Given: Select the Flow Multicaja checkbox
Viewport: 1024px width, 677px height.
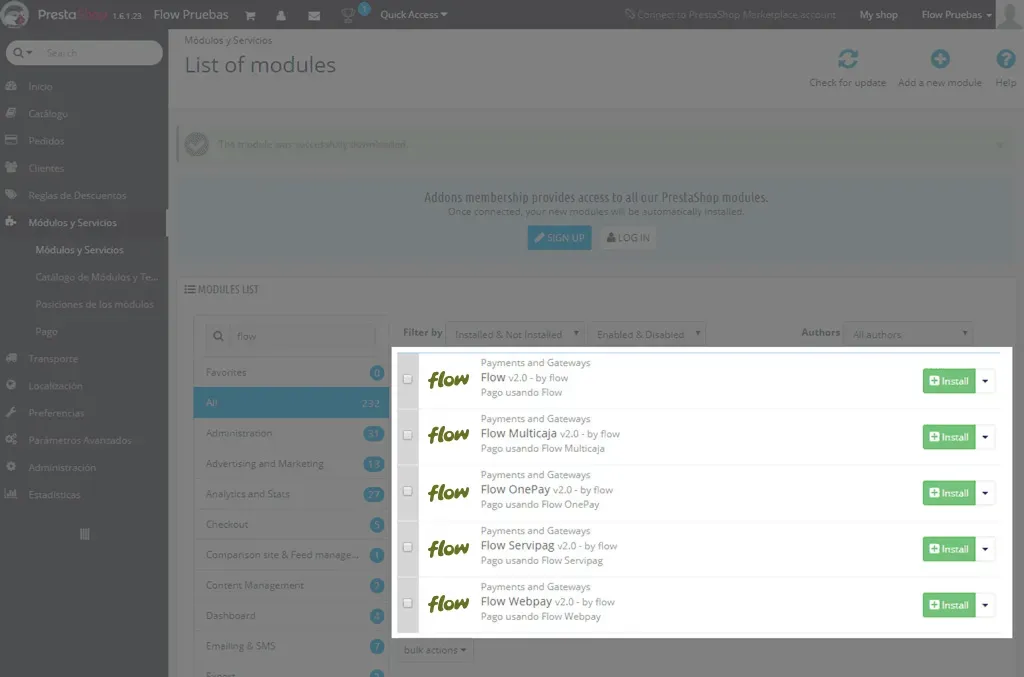Looking at the screenshot, I should [x=408, y=435].
